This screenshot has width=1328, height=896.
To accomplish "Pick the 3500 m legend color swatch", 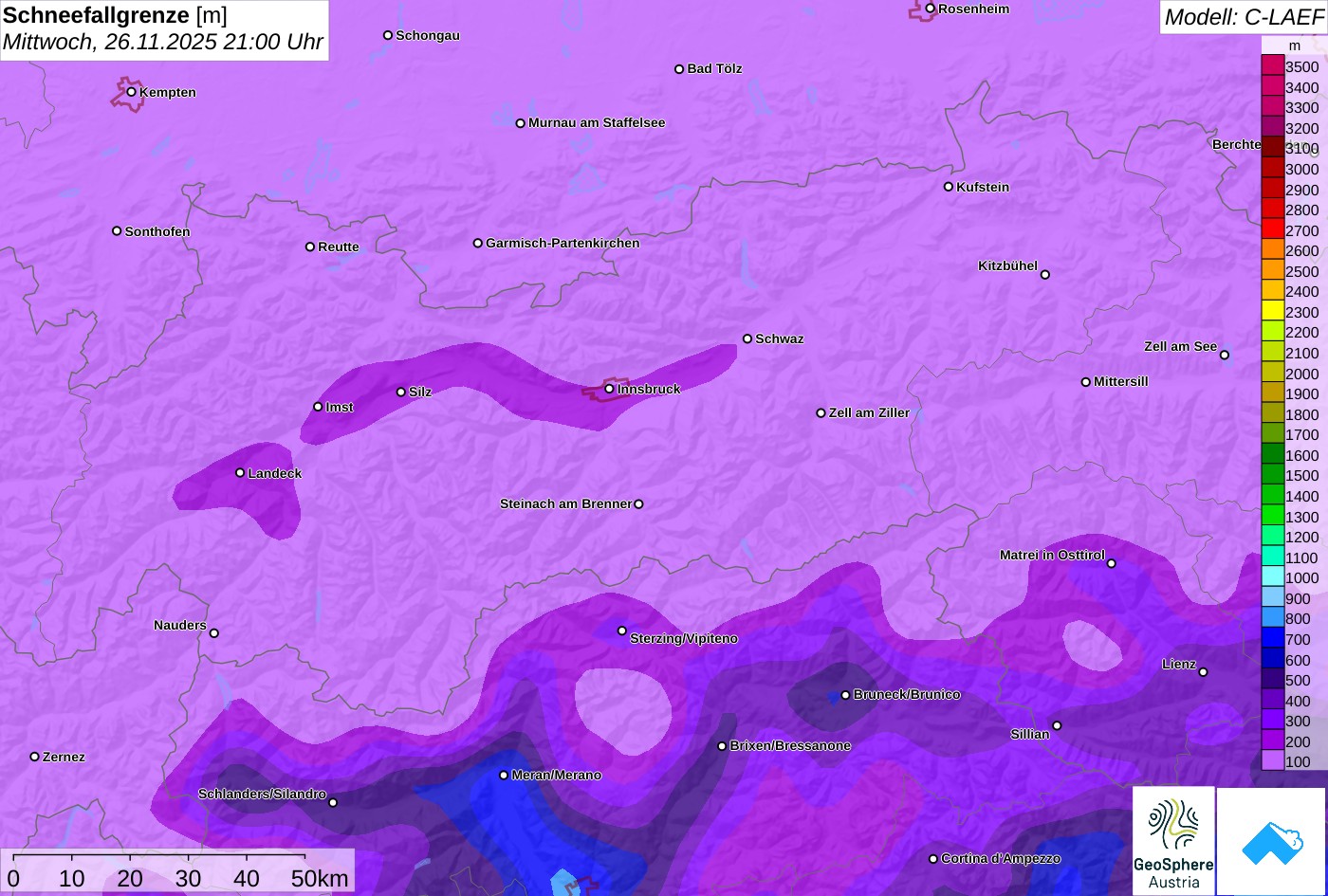I will [x=1272, y=65].
